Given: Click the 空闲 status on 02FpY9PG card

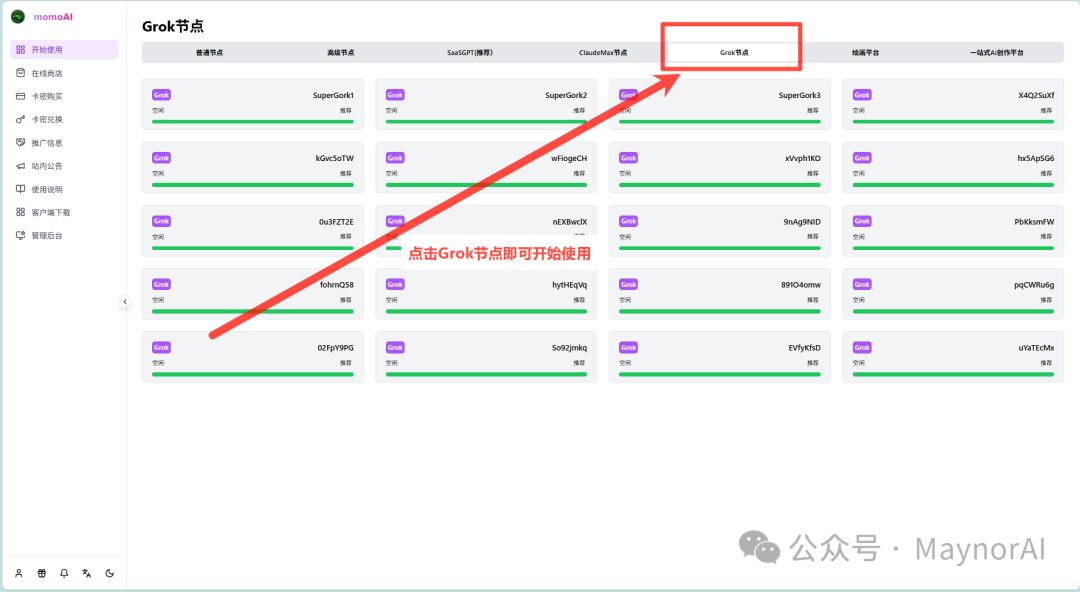Looking at the screenshot, I should click(158, 363).
